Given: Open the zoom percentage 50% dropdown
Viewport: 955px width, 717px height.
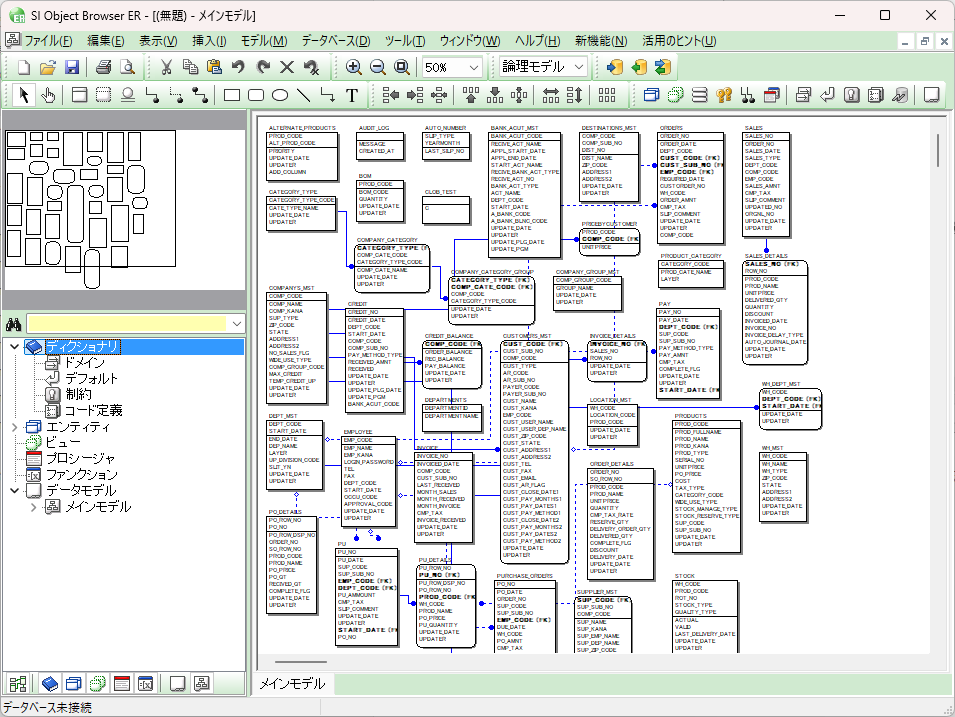Looking at the screenshot, I should coord(473,67).
